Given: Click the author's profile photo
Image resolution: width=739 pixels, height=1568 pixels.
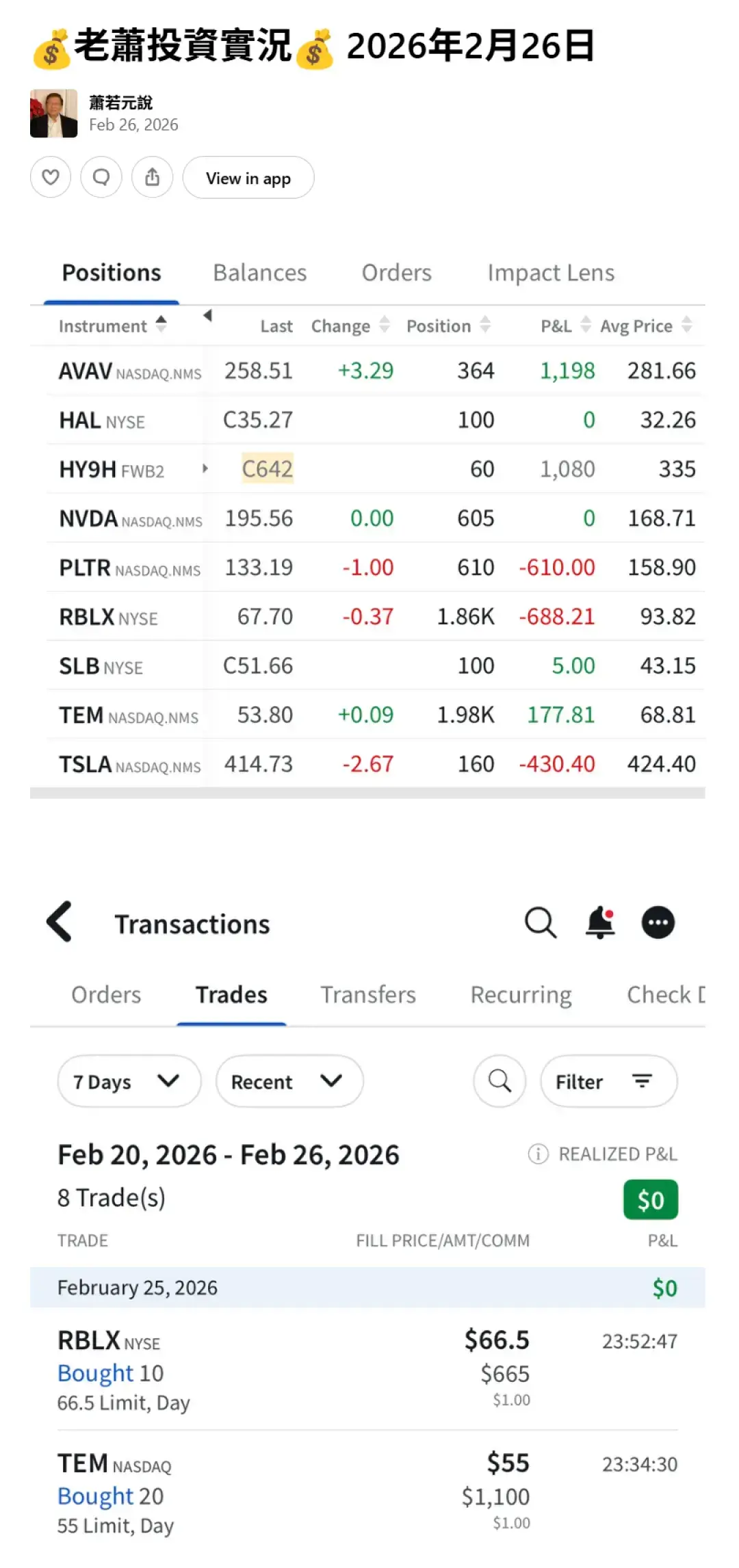Looking at the screenshot, I should click(x=54, y=114).
